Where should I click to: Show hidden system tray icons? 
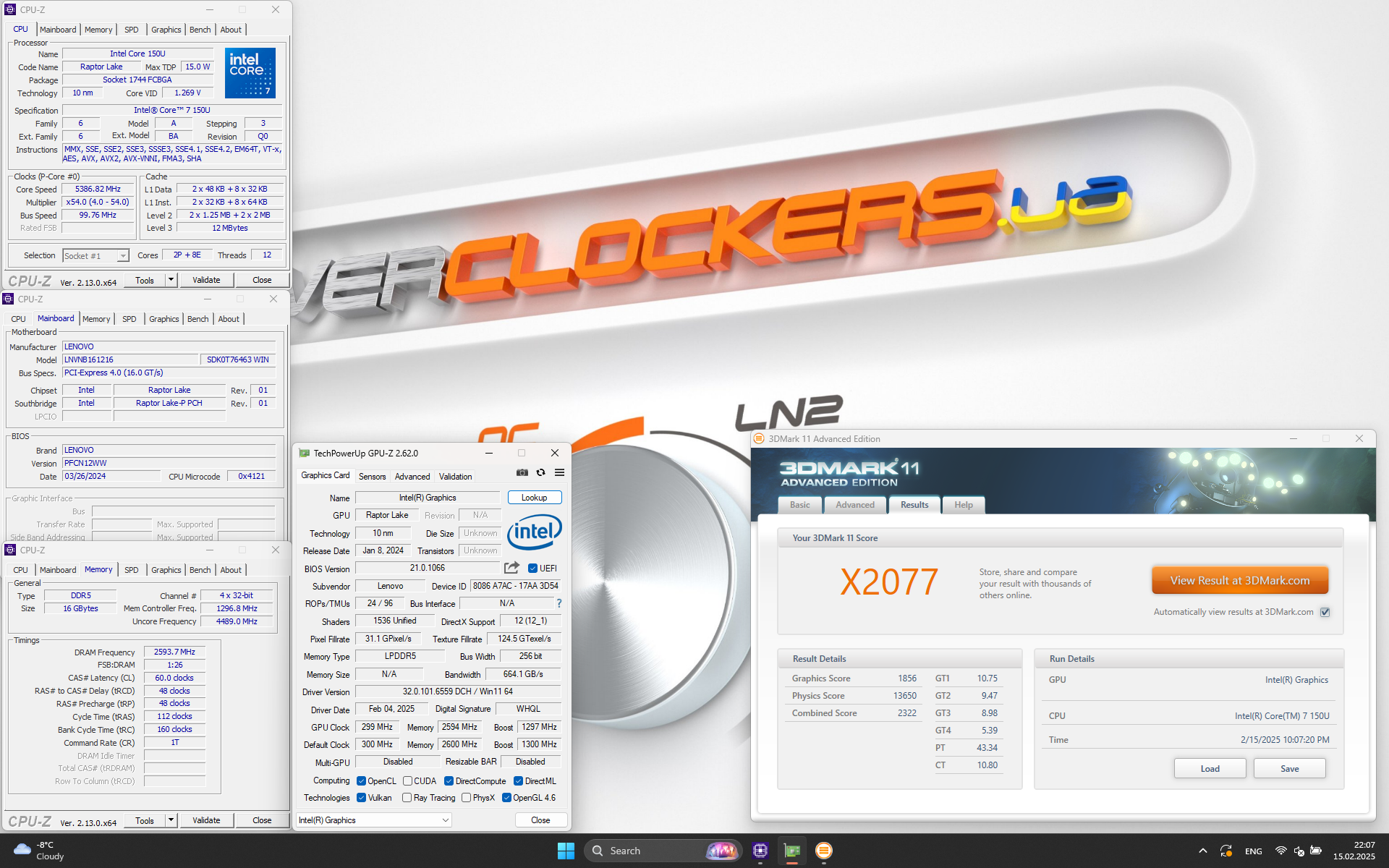pos(1202,851)
